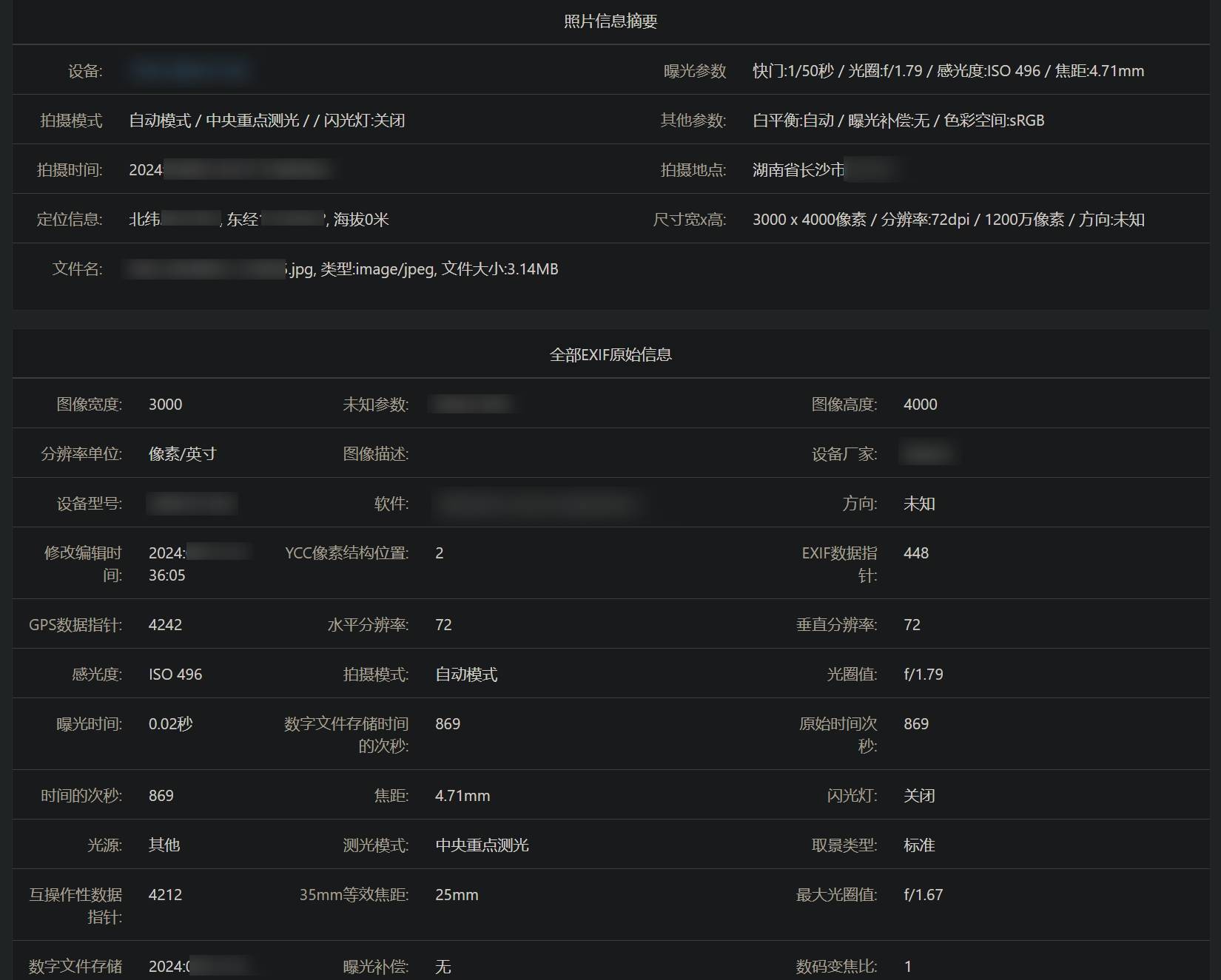Select the 曝光参数 summary value text
This screenshot has width=1221, height=980.
[x=948, y=71]
